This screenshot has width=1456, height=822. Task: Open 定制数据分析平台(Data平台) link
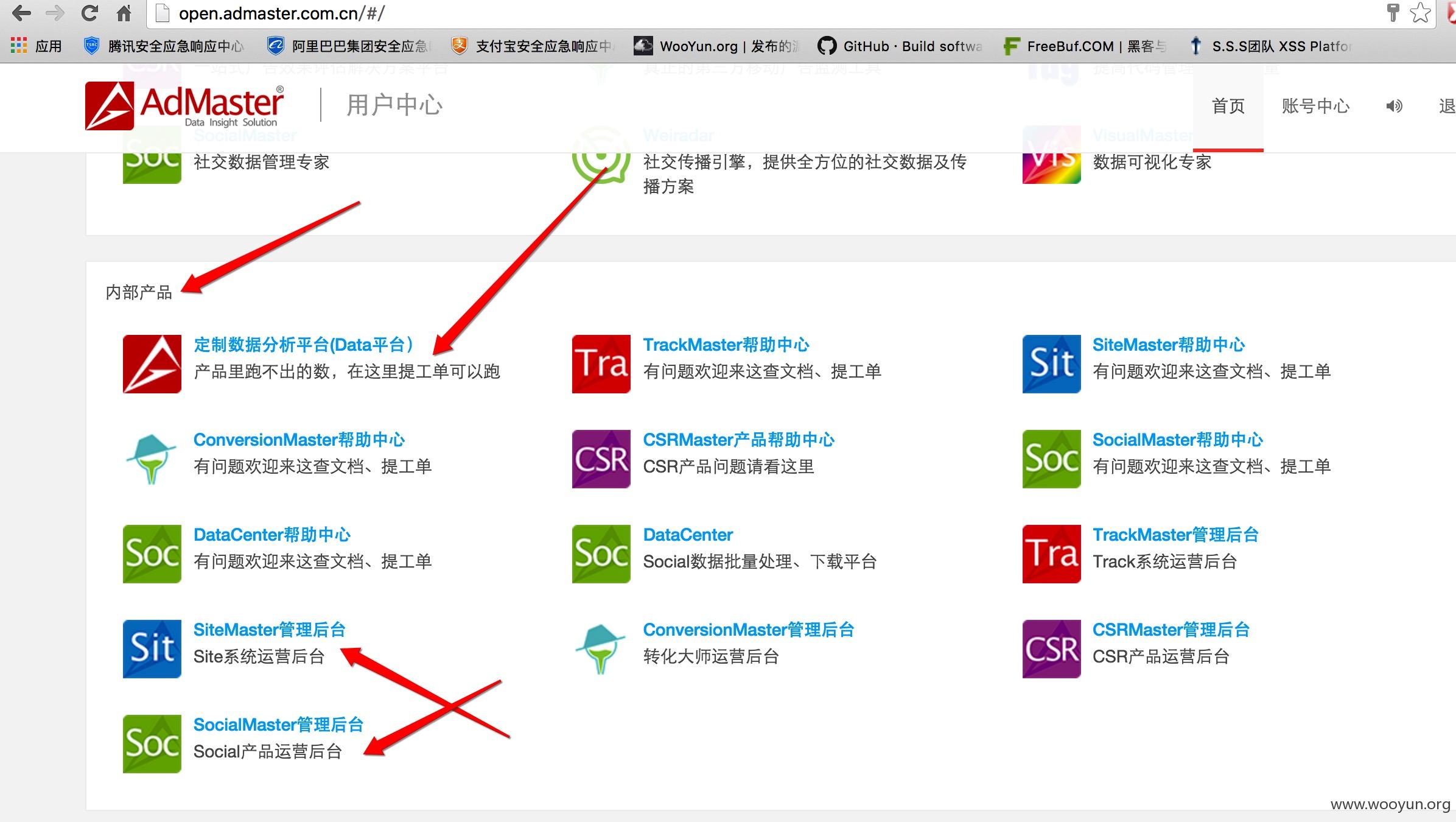[304, 345]
